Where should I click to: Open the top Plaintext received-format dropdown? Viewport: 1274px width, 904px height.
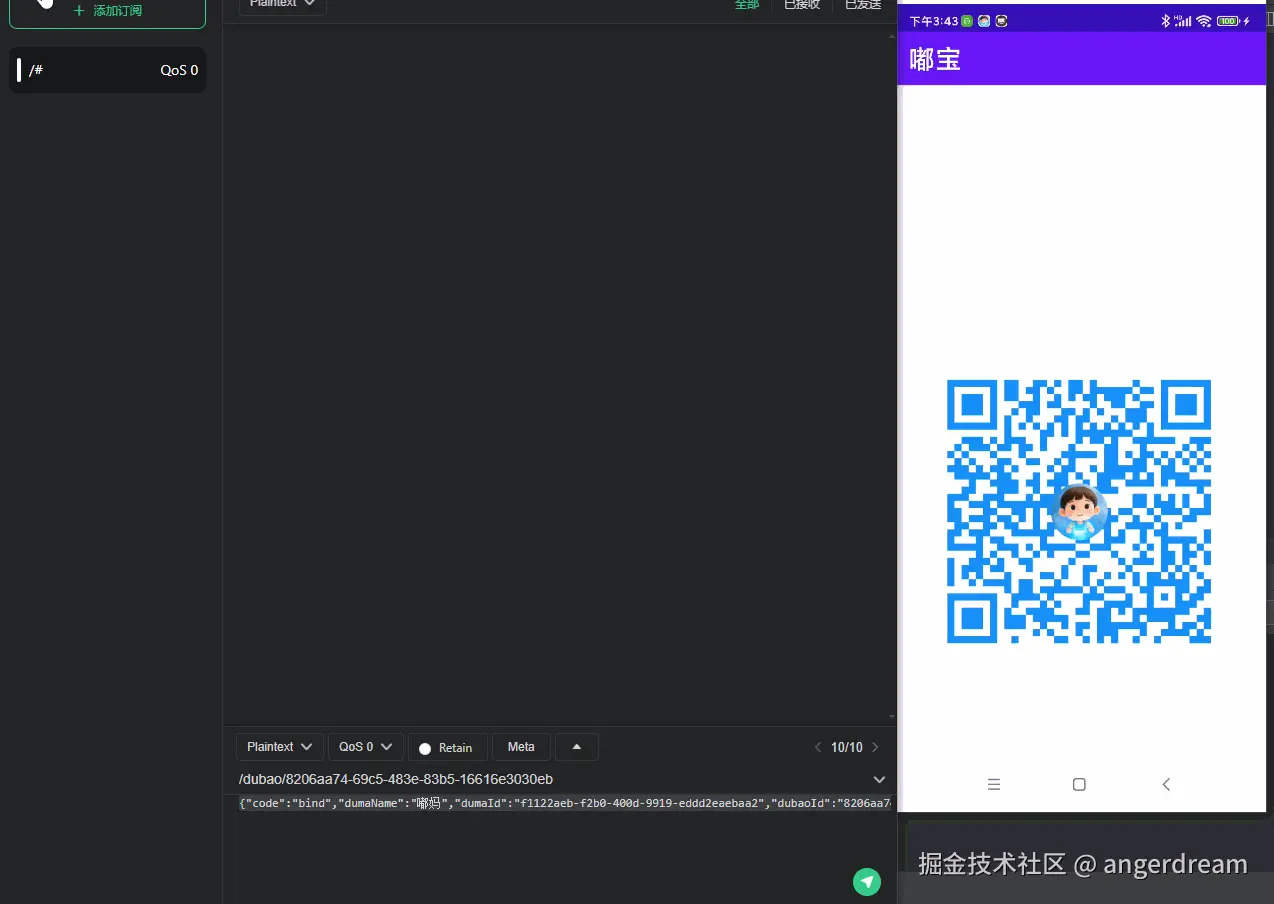coord(282,4)
